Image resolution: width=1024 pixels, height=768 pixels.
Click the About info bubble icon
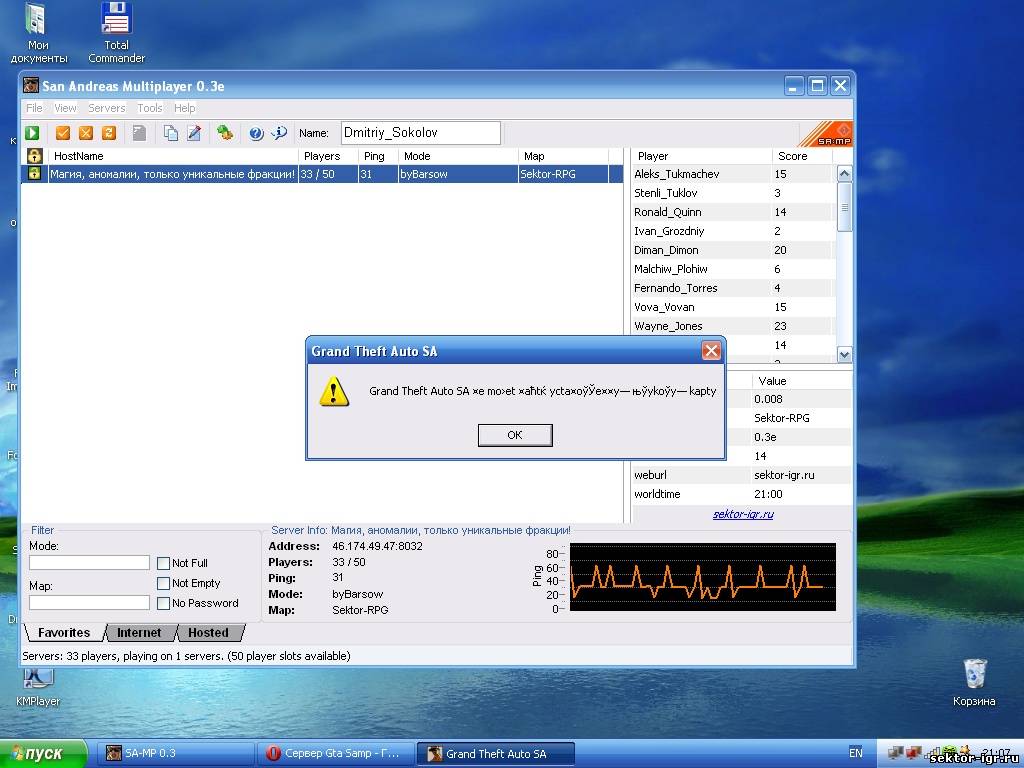point(279,133)
